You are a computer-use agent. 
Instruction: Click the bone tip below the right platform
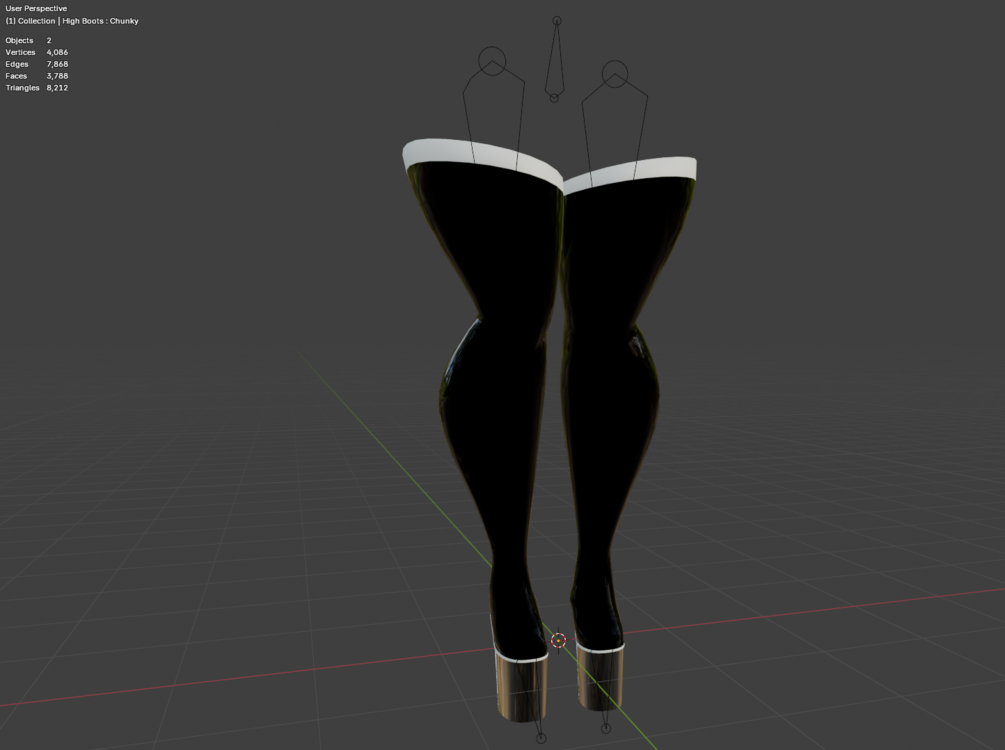point(606,728)
